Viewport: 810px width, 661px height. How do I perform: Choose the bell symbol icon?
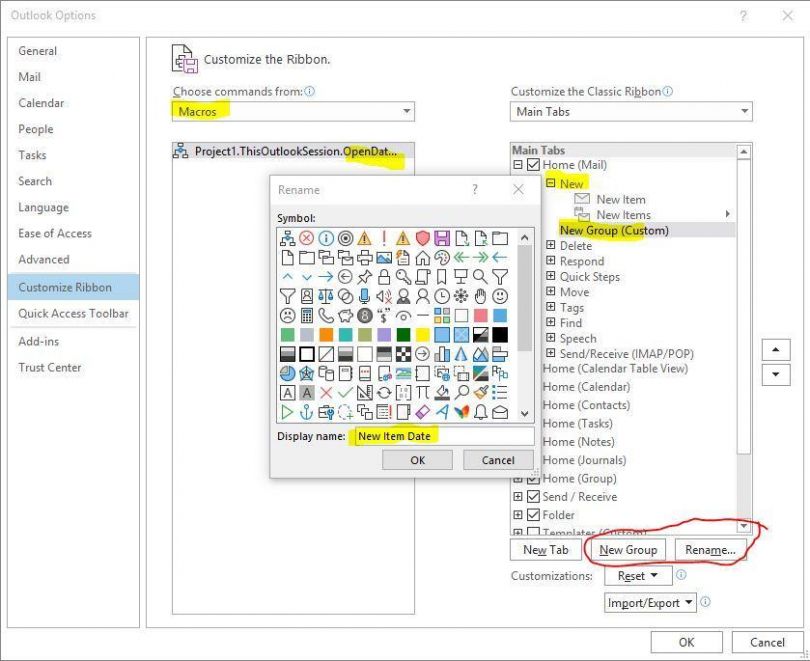pyautogui.click(x=480, y=412)
